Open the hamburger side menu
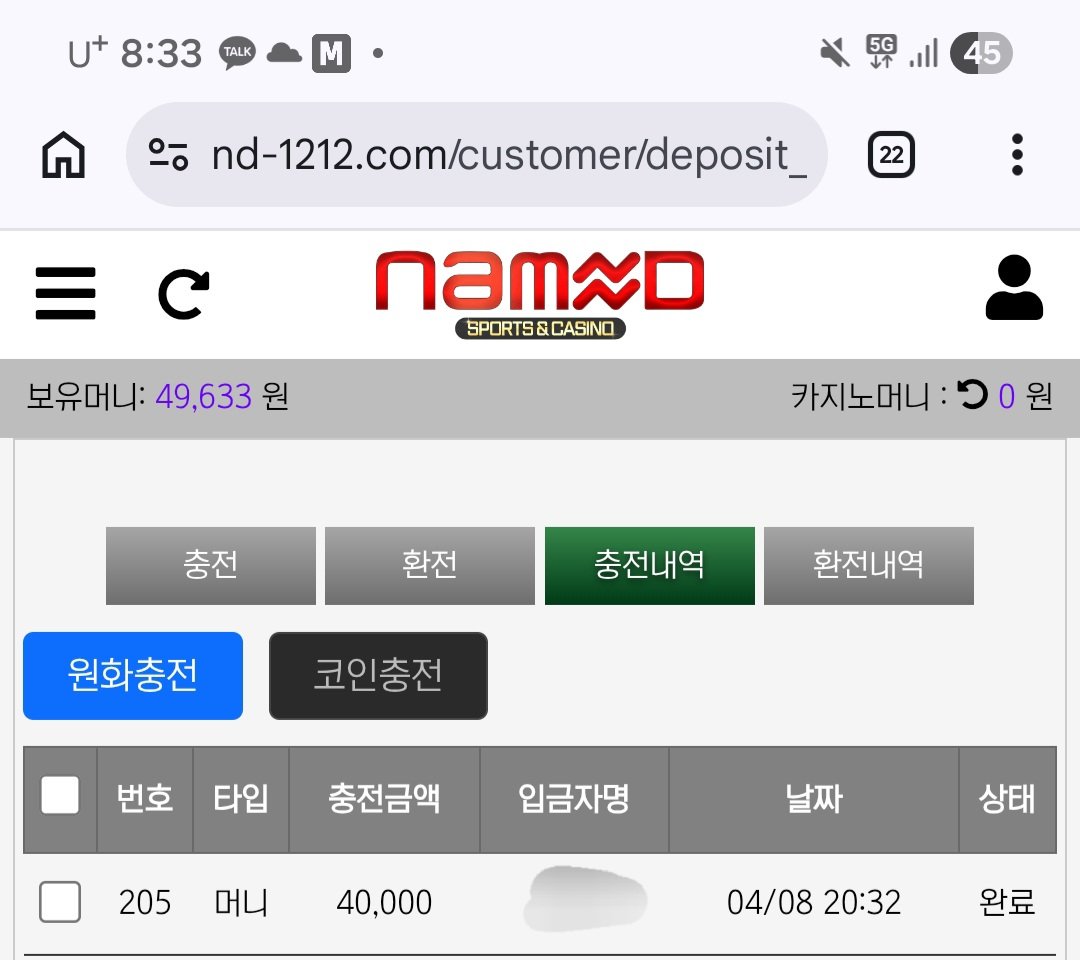The width and height of the screenshot is (1080, 960). coord(65,293)
